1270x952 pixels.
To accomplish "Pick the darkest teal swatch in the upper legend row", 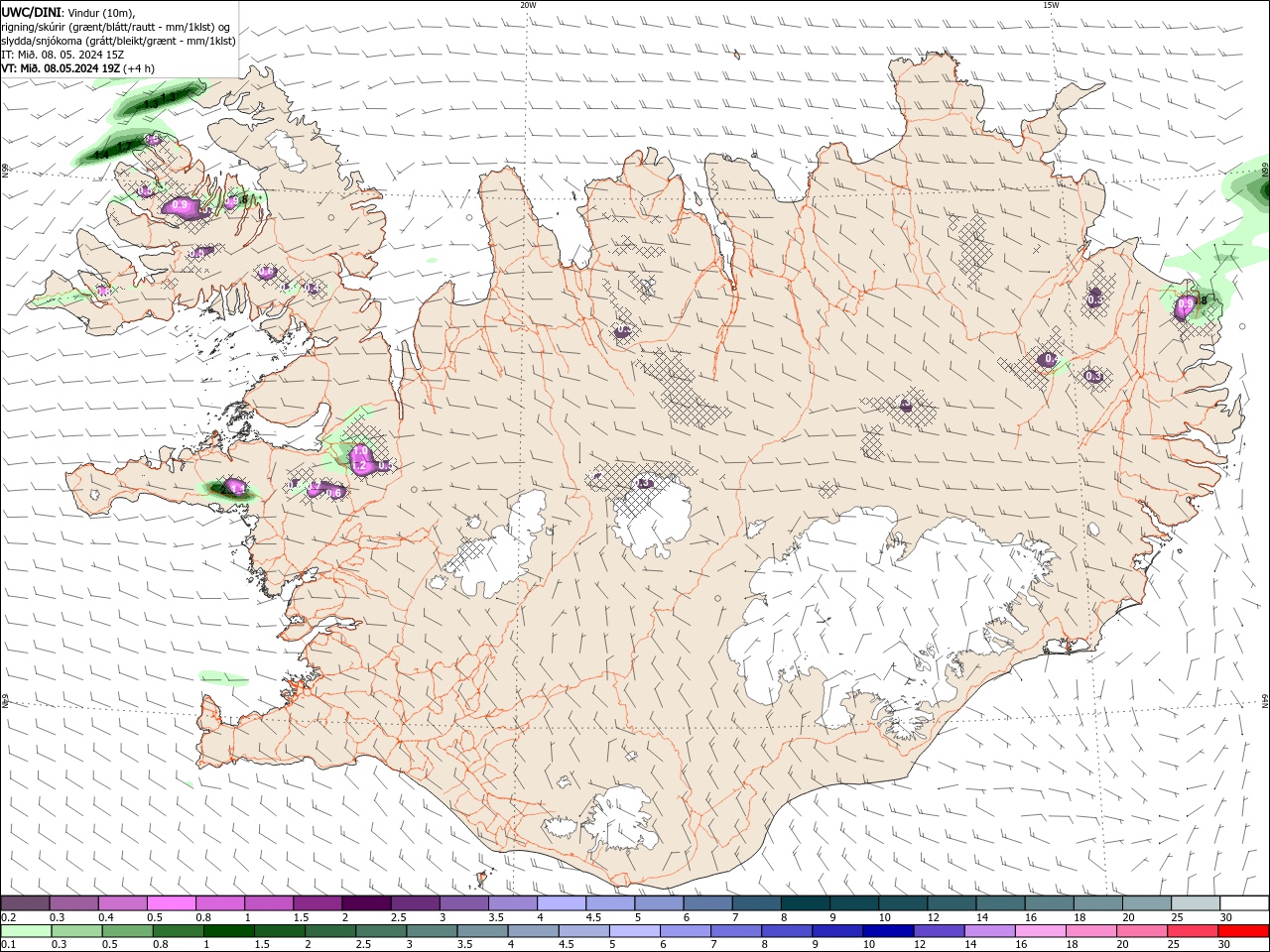I will click(805, 903).
